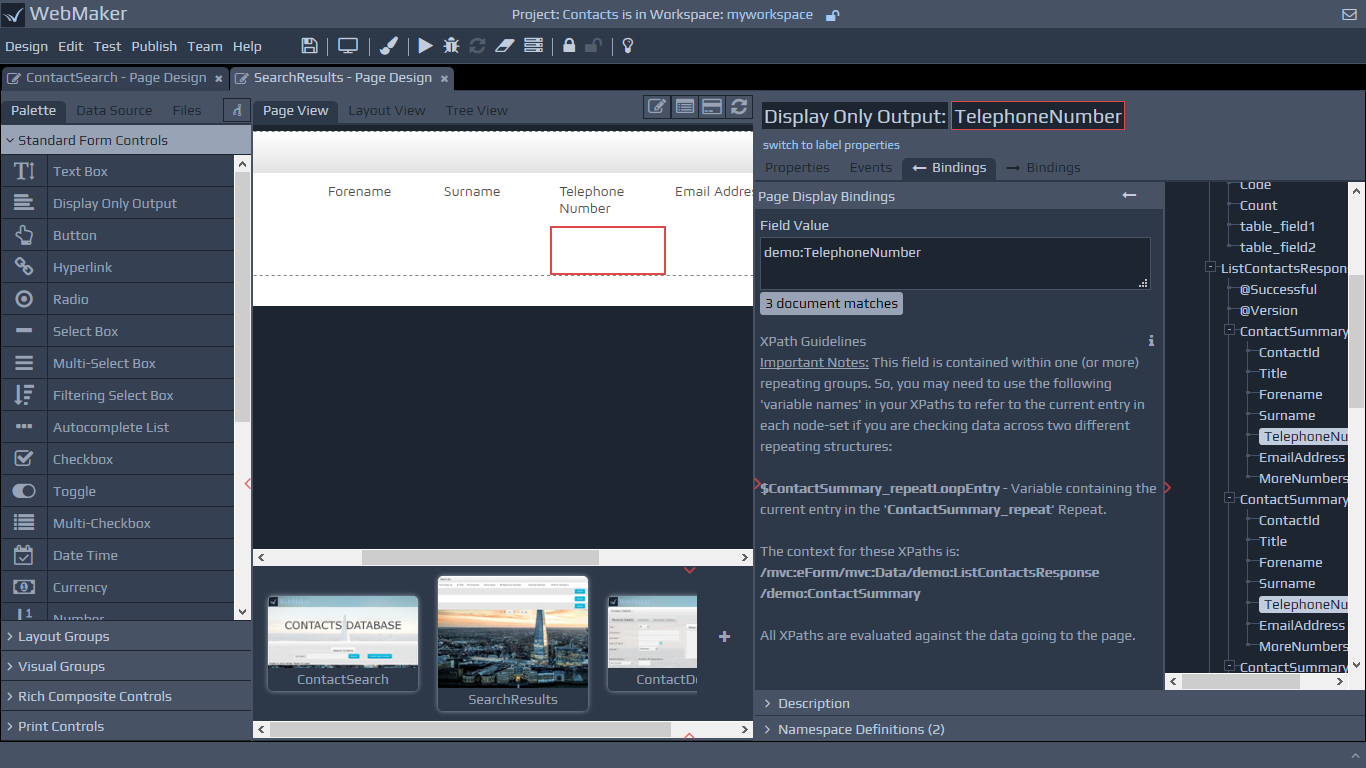Viewport: 1366px width, 768px height.
Task: Collapse the Standard Form Controls section
Action: tap(125, 140)
